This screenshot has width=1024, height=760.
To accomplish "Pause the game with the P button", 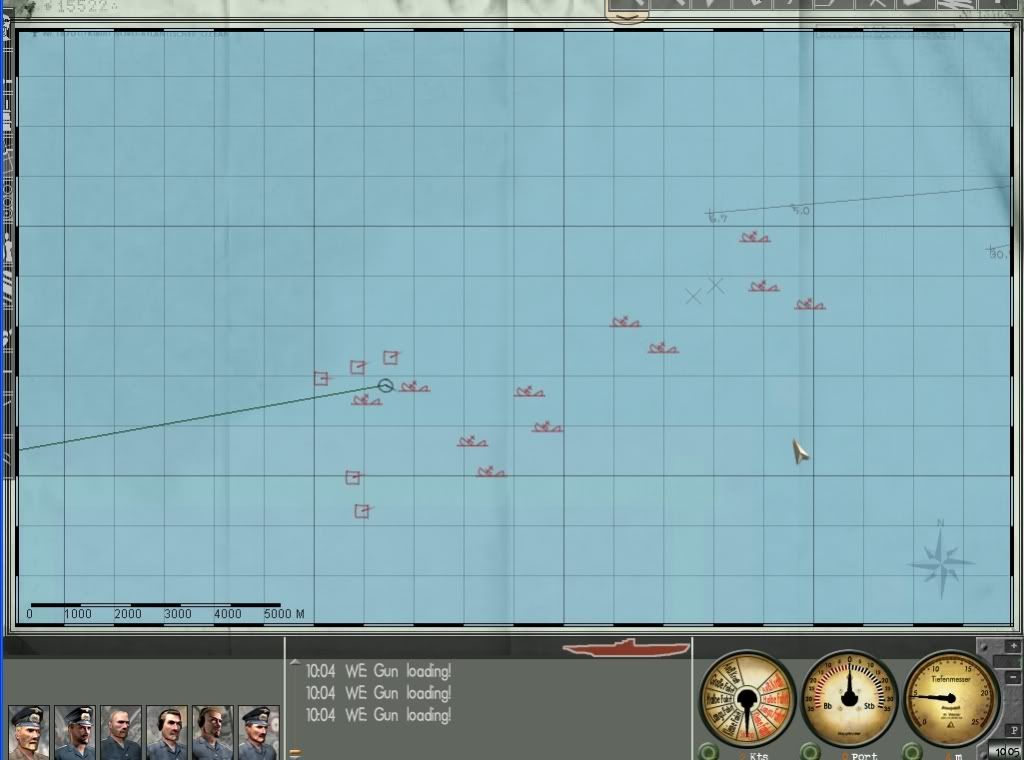I will (x=1014, y=730).
